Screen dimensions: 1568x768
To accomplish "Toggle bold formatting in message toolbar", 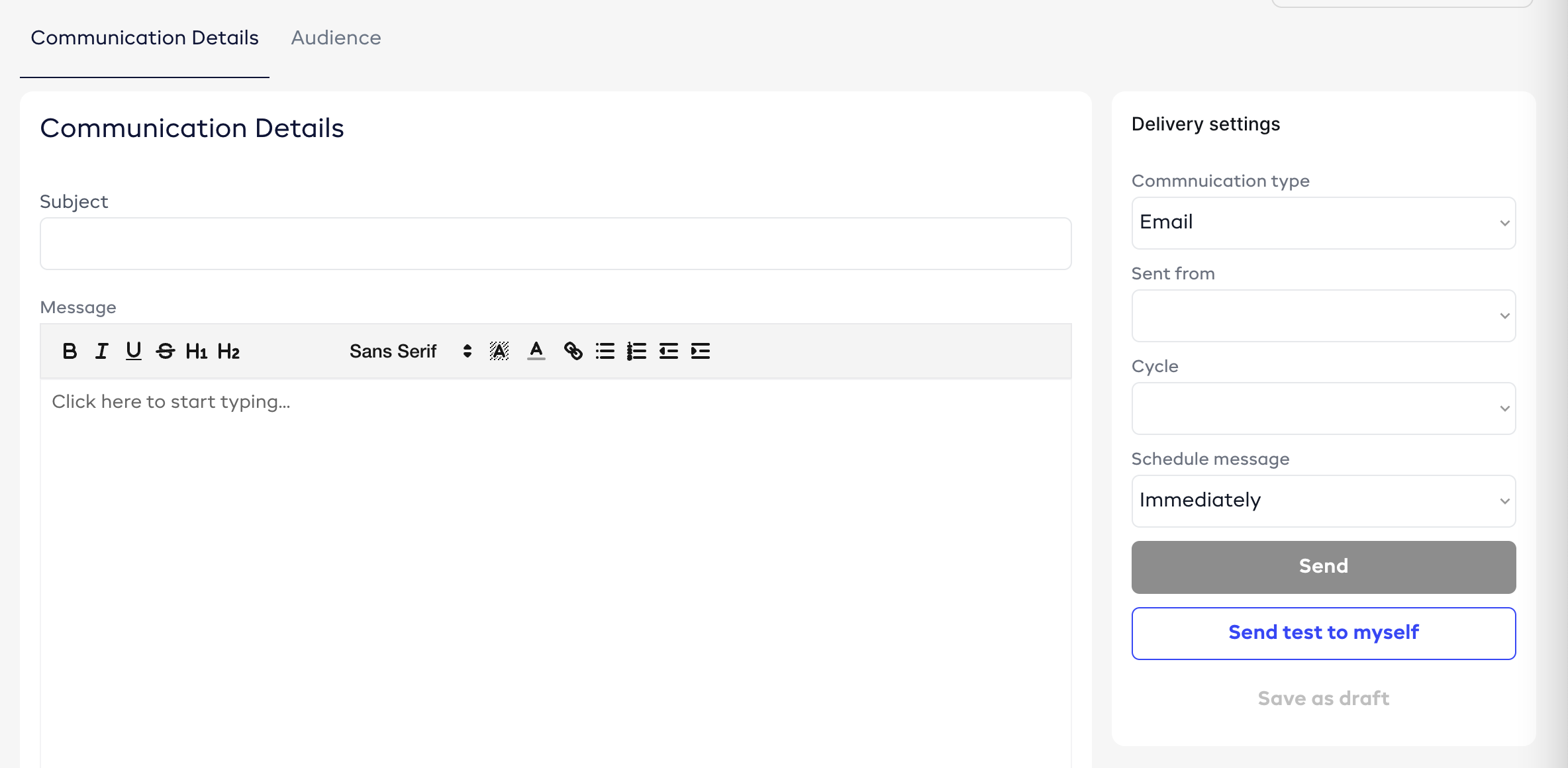I will point(70,351).
